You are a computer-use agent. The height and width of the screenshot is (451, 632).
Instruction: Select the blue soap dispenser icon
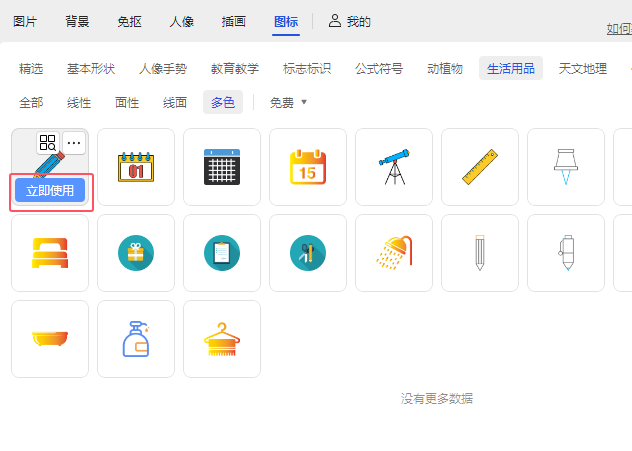[x=136, y=339]
